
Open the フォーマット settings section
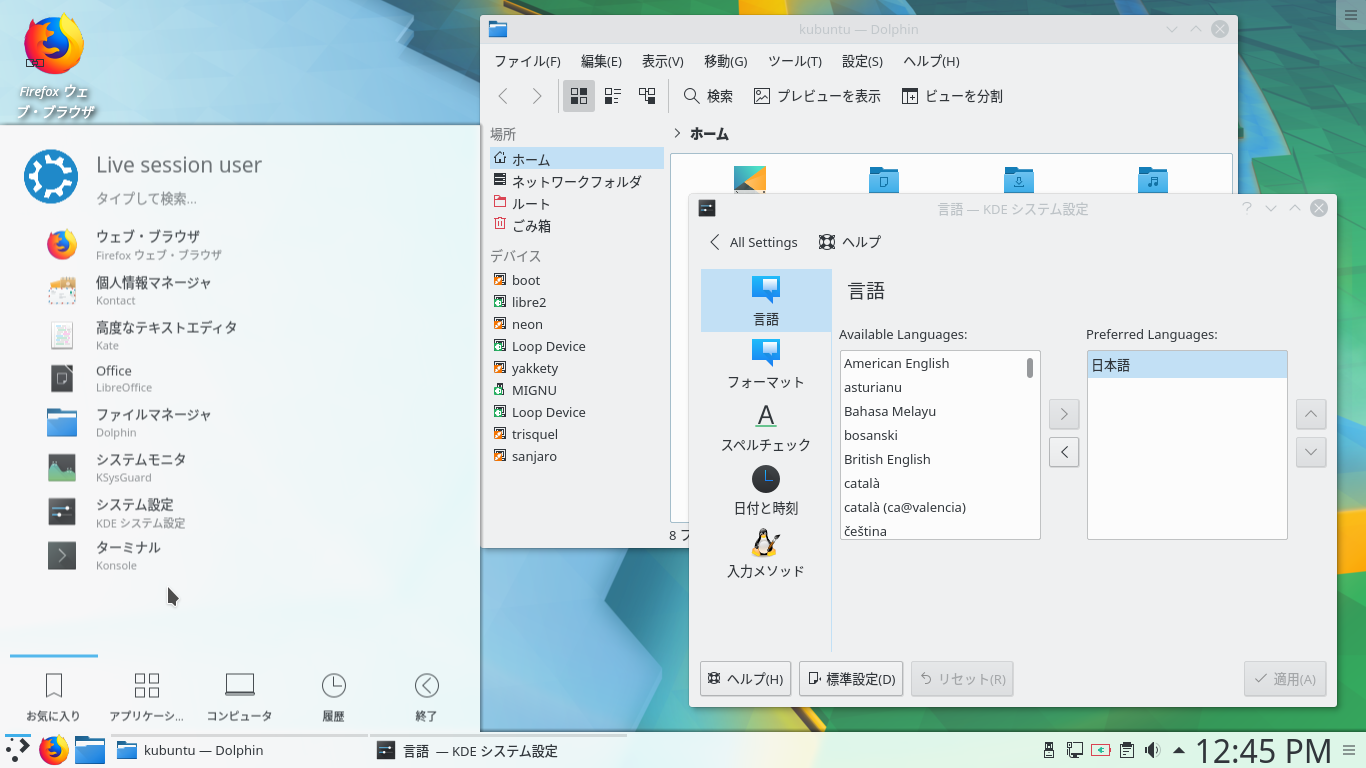click(x=765, y=364)
